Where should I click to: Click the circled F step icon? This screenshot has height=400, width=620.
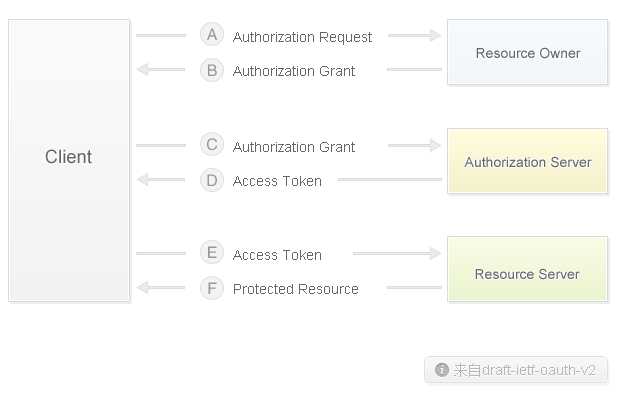coord(212,288)
